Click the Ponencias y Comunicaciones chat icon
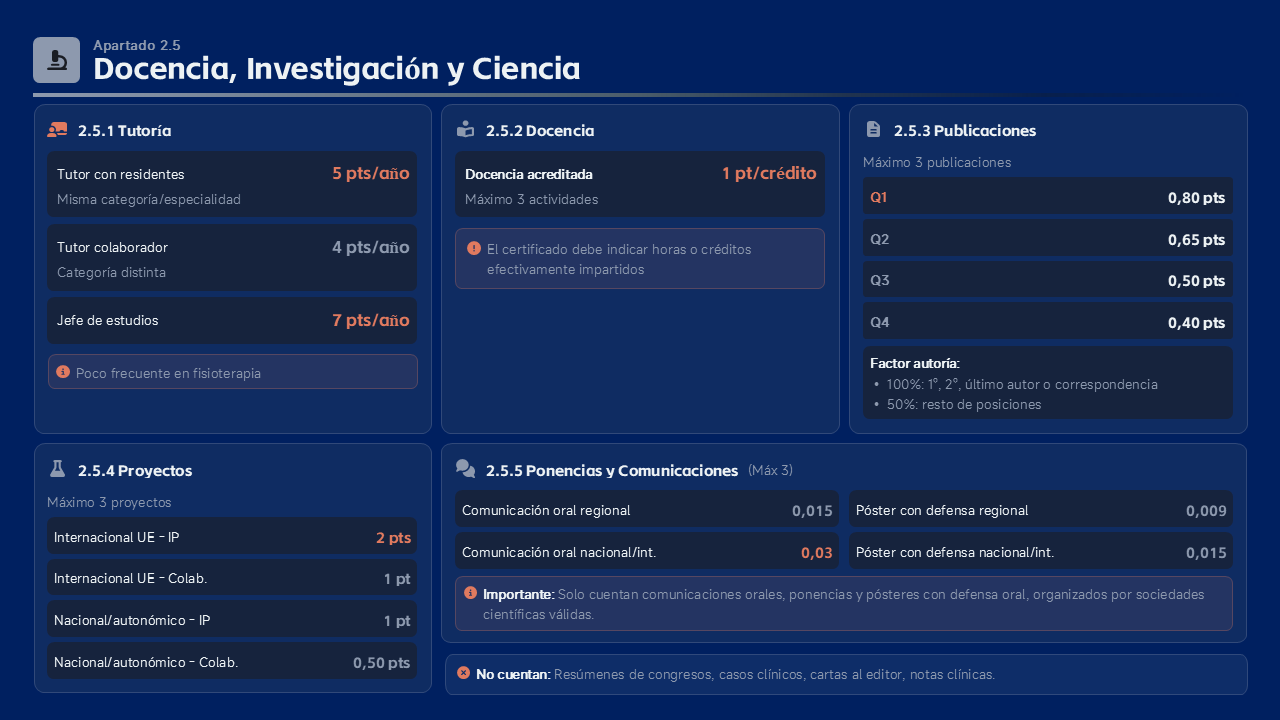This screenshot has height=720, width=1280. pyautogui.click(x=465, y=469)
